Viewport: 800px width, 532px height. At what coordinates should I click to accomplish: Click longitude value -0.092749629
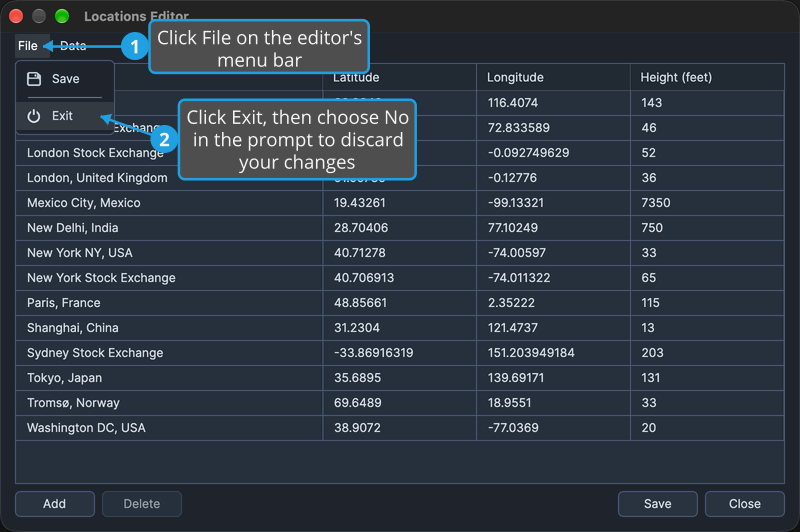(x=528, y=153)
